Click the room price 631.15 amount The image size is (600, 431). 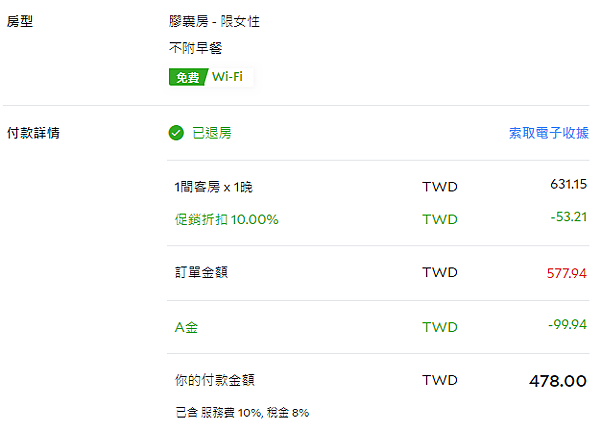[568, 184]
